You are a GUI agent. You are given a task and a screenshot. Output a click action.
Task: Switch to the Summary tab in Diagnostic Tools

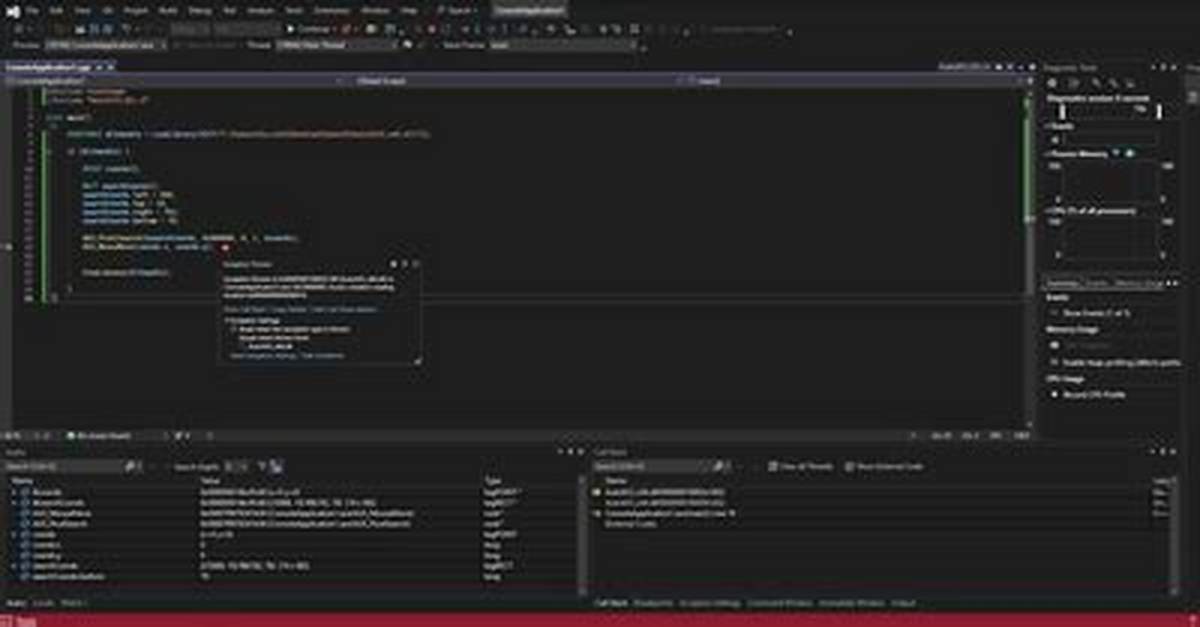[x=1062, y=283]
